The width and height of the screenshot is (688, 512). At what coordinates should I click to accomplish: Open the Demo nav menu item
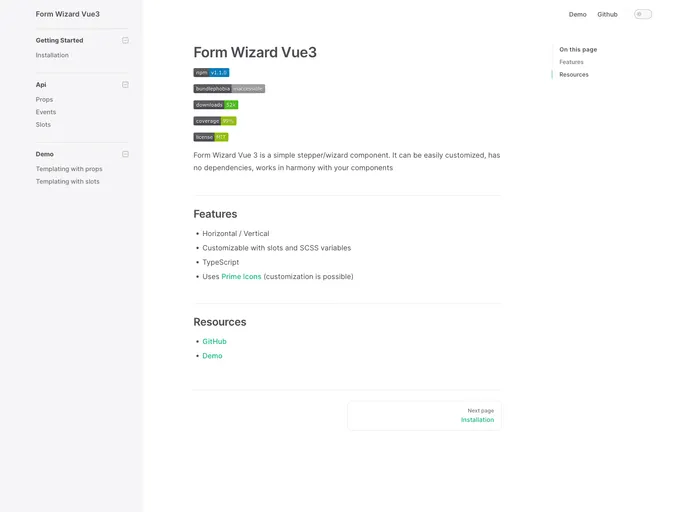(x=578, y=14)
